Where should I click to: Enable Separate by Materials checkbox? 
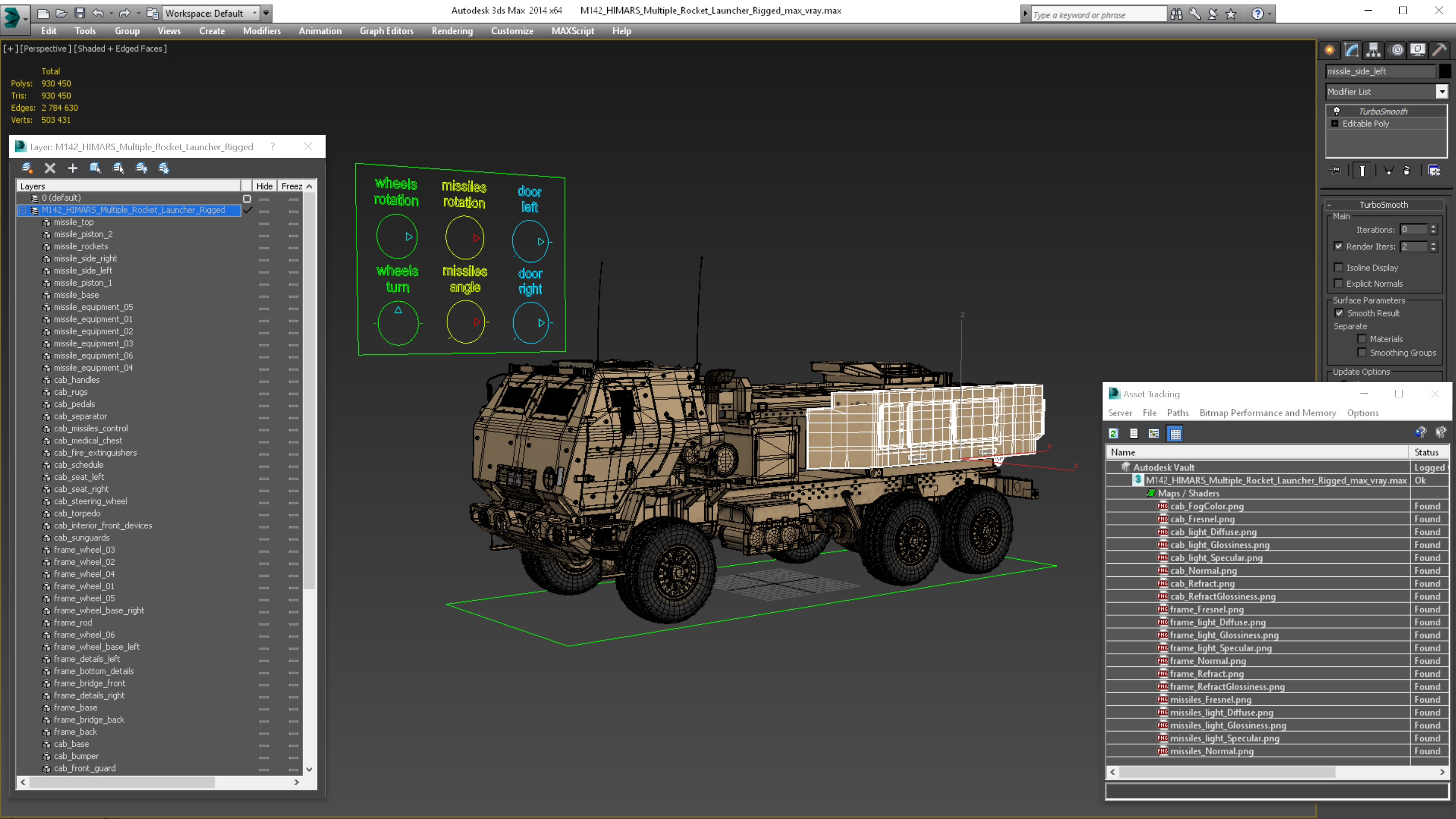tap(1361, 339)
